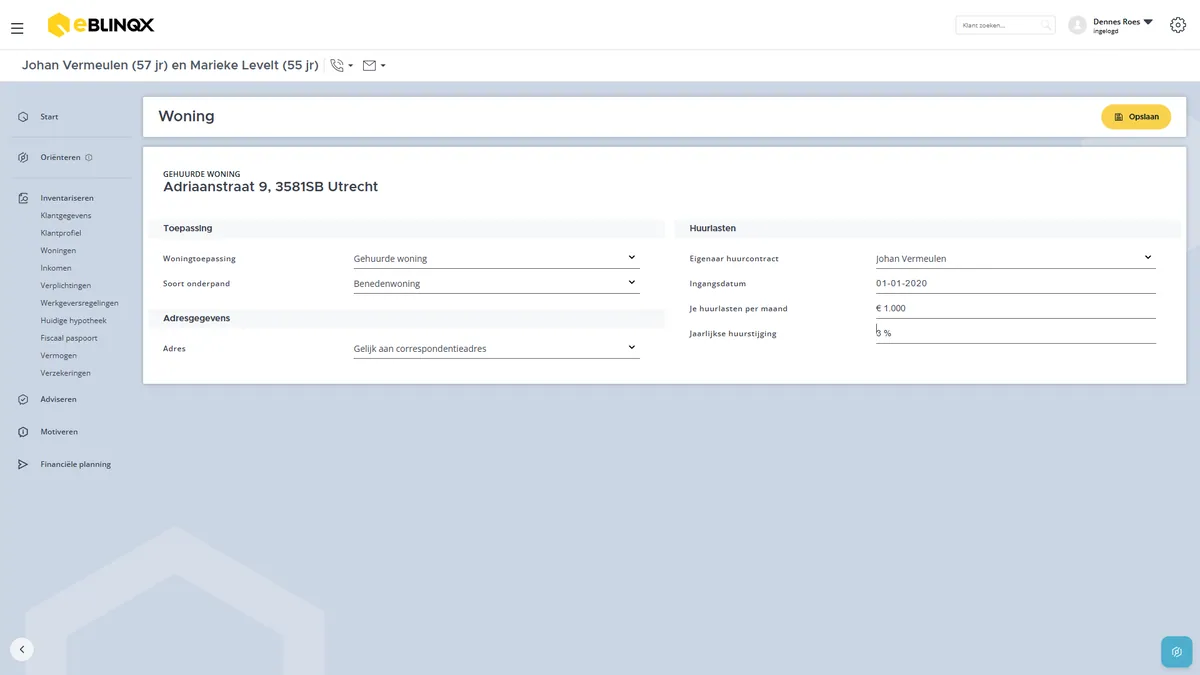The image size is (1200, 675).
Task: Select Inkomen in the sidebar
Action: (56, 268)
